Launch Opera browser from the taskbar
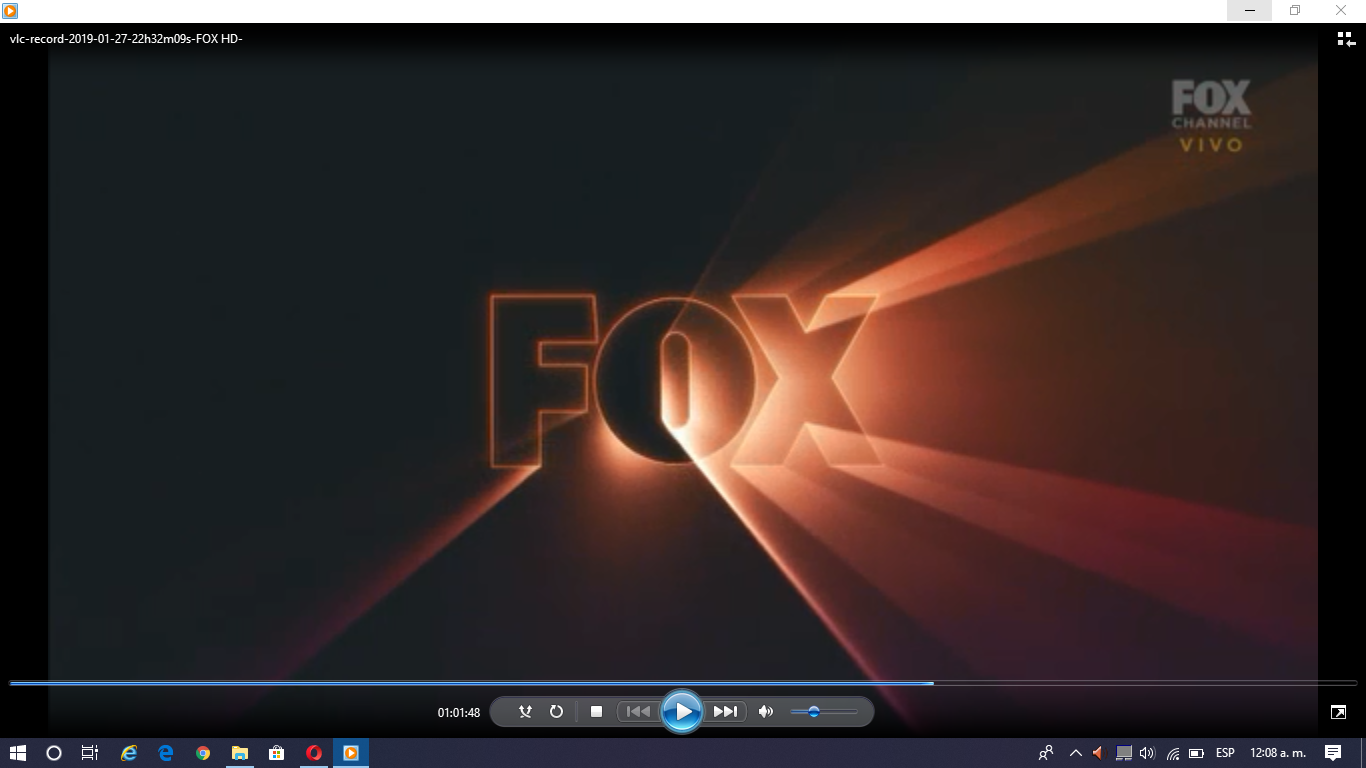This screenshot has width=1366, height=768. click(x=314, y=753)
